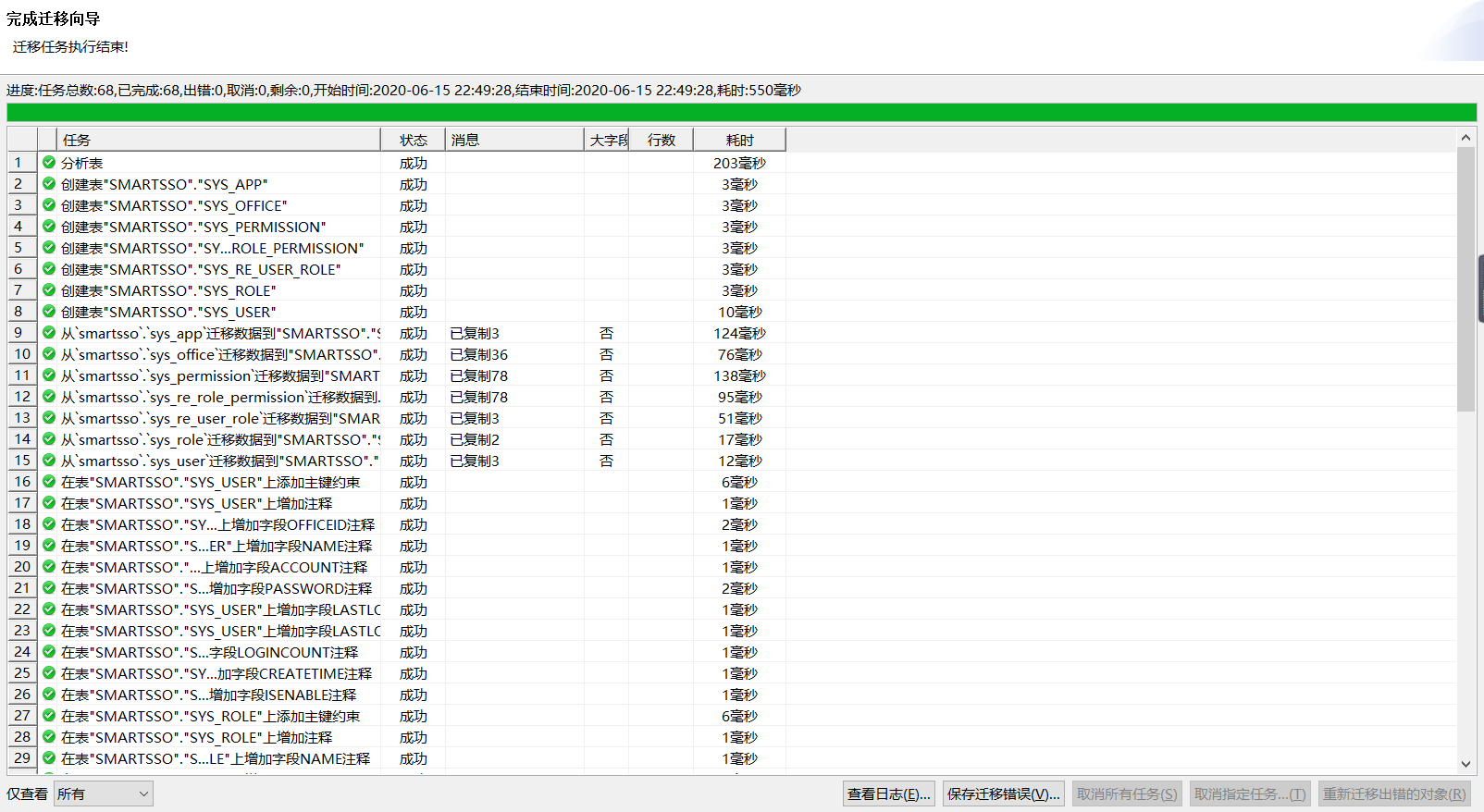
Task: Click the success icon of row 15 sys_user migration
Action: tap(49, 461)
